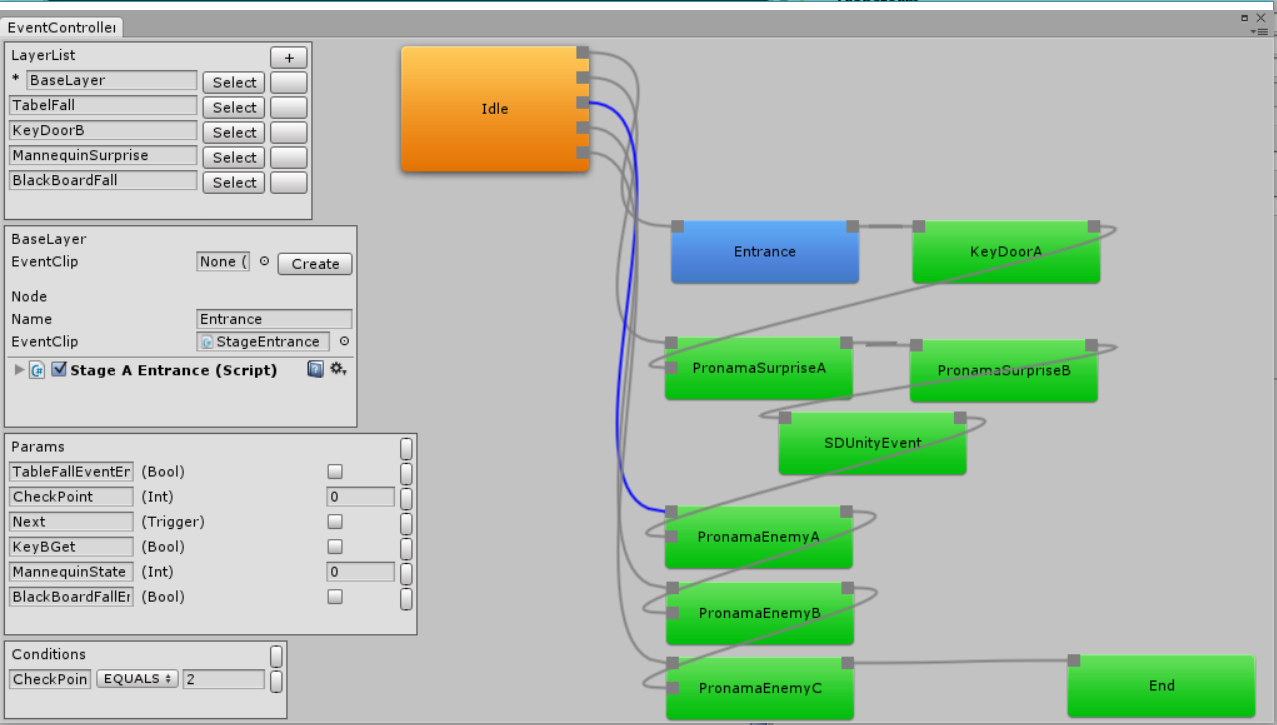
Task: Open object picker for BaseLayer EventClip None field
Action: 264,262
